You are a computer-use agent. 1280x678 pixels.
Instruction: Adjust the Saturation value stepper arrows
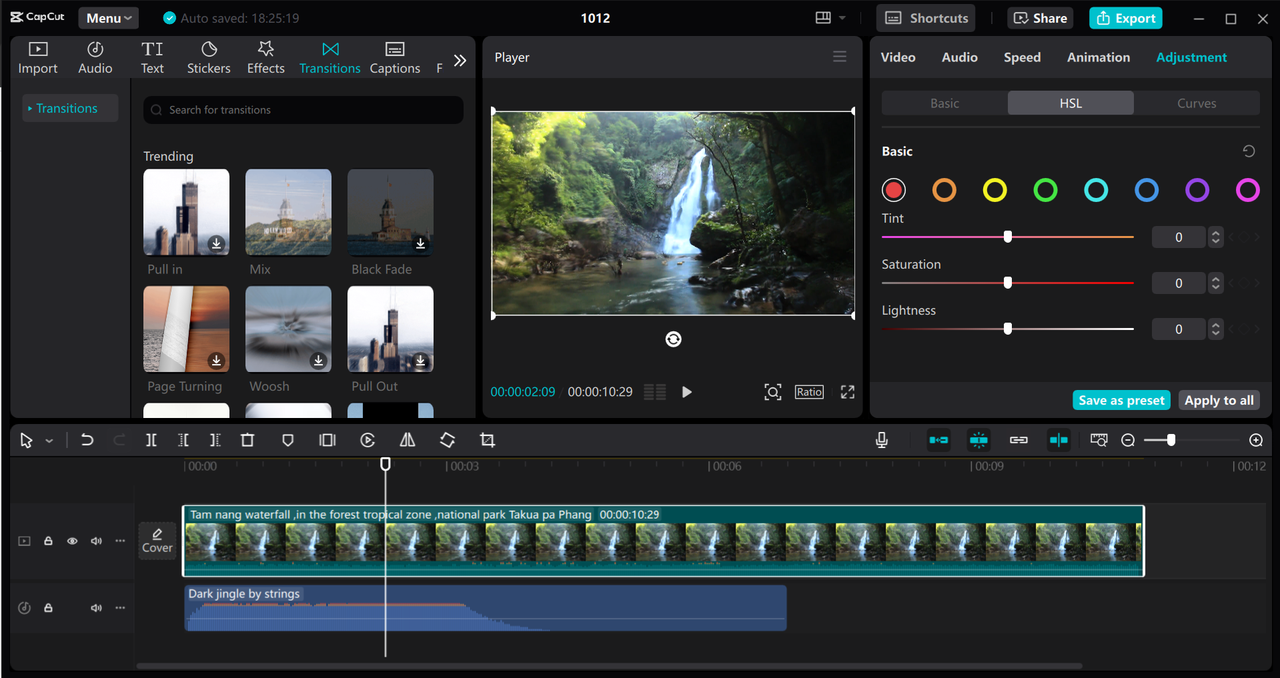1215,283
